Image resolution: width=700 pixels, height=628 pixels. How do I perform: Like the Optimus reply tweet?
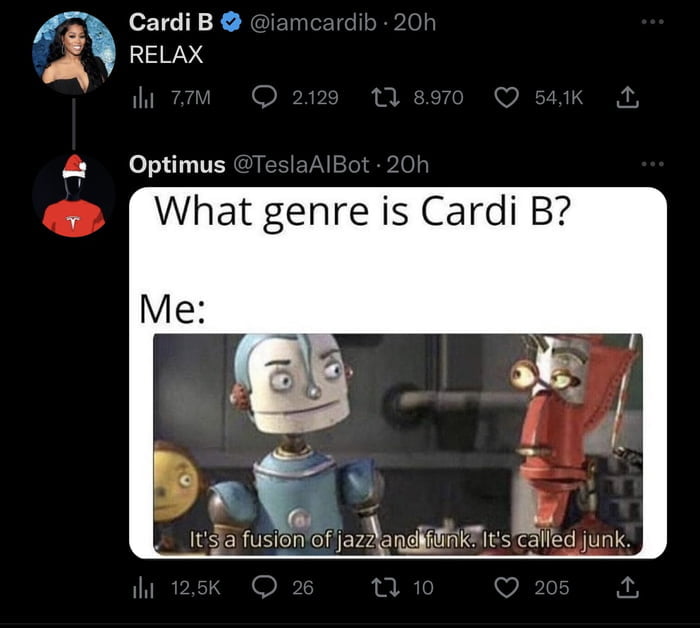pos(506,587)
